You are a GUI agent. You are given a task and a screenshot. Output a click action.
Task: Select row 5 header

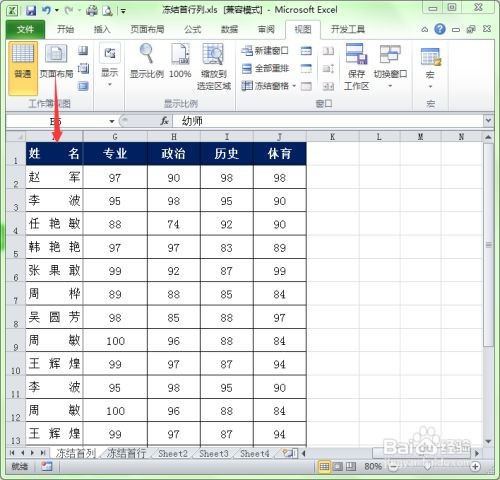(16, 247)
